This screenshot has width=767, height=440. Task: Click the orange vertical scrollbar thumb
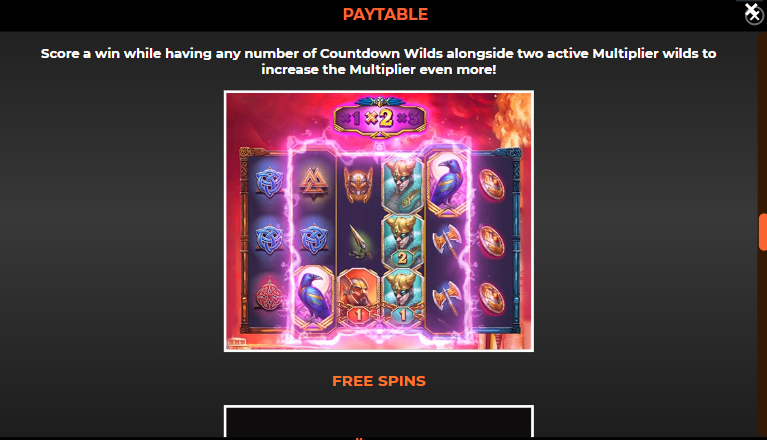763,232
